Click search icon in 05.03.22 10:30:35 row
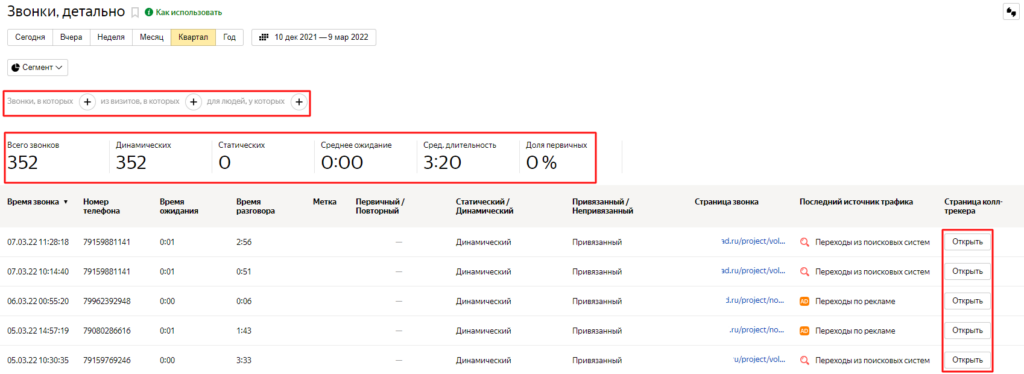This screenshot has height=374, width=1024. click(x=805, y=360)
